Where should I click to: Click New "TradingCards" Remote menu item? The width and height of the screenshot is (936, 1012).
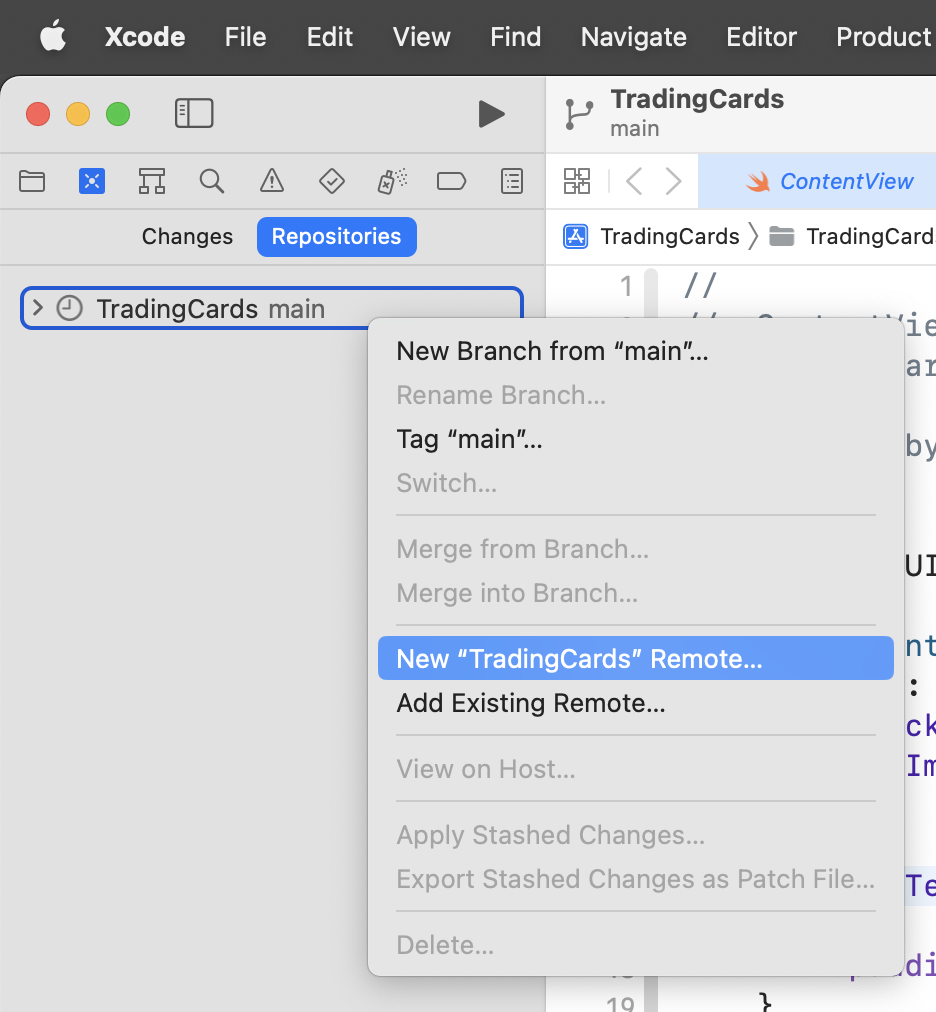coord(579,659)
